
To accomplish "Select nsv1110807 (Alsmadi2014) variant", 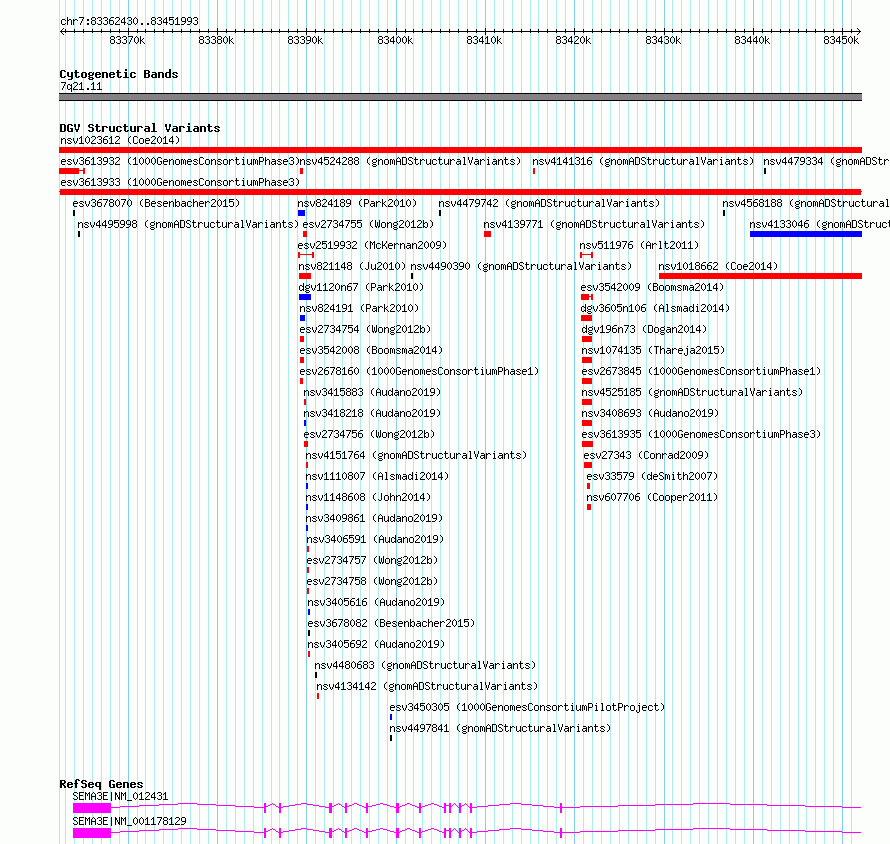I will [377, 476].
